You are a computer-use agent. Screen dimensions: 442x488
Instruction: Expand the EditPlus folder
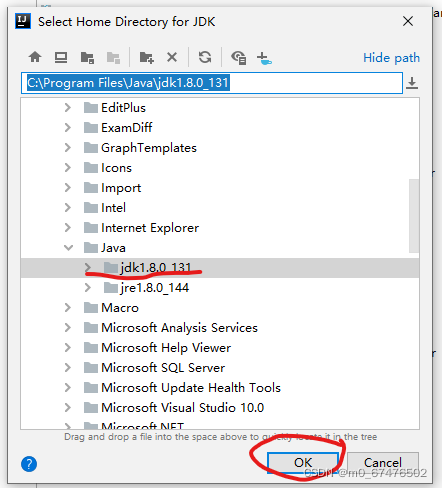pyautogui.click(x=68, y=108)
